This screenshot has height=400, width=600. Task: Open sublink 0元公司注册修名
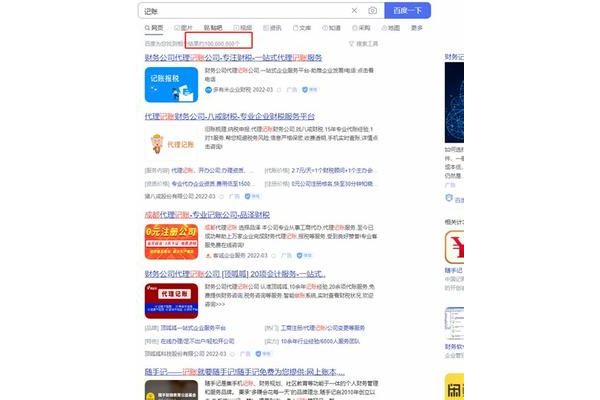332,184
